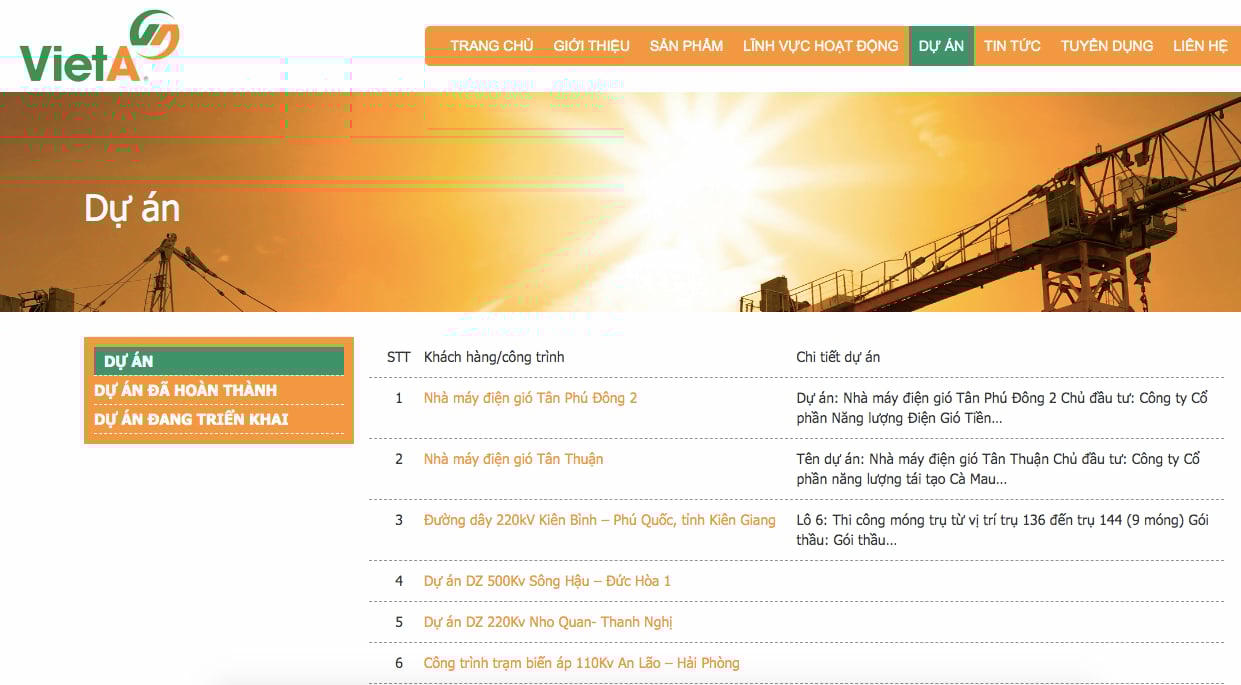Click Dự án DZ 500Kv Sông Hậu – Đức Hòa 1
Screen dimensions: 1241x685
pos(547,581)
